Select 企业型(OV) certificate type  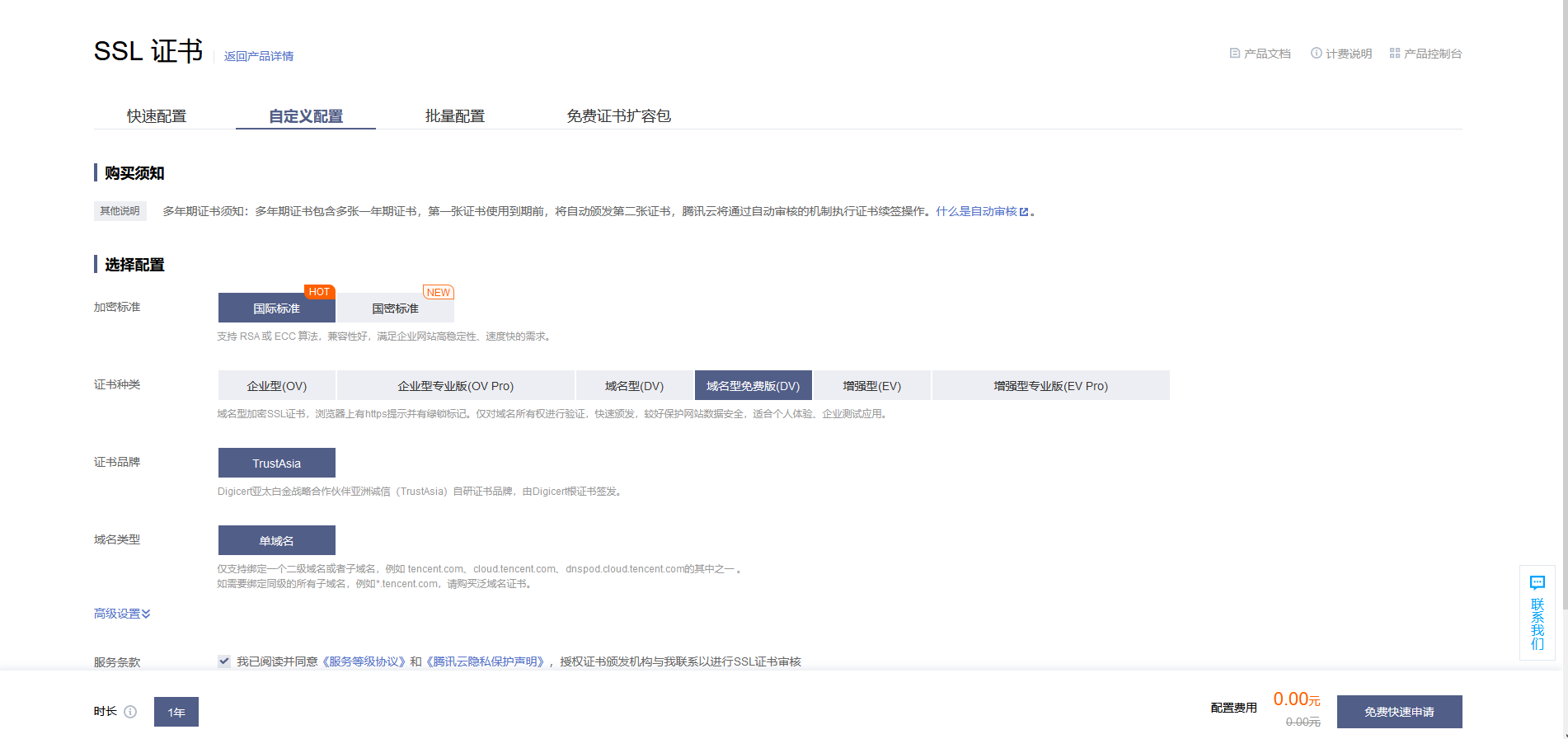277,385
